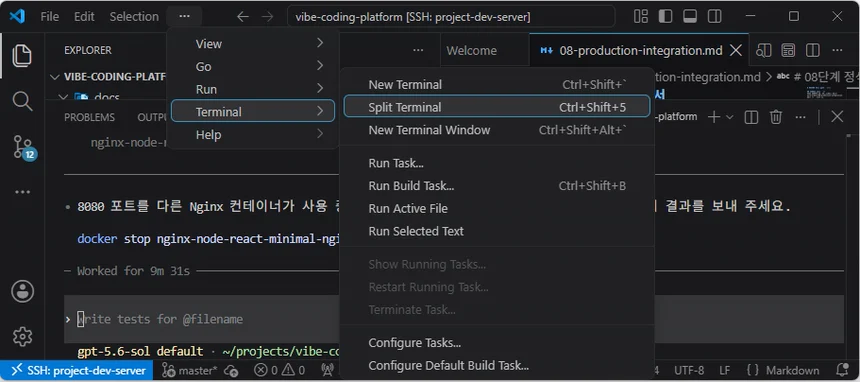The width and height of the screenshot is (860, 382).
Task: Open the terminal launch profile dropdown arrow
Action: 729,117
